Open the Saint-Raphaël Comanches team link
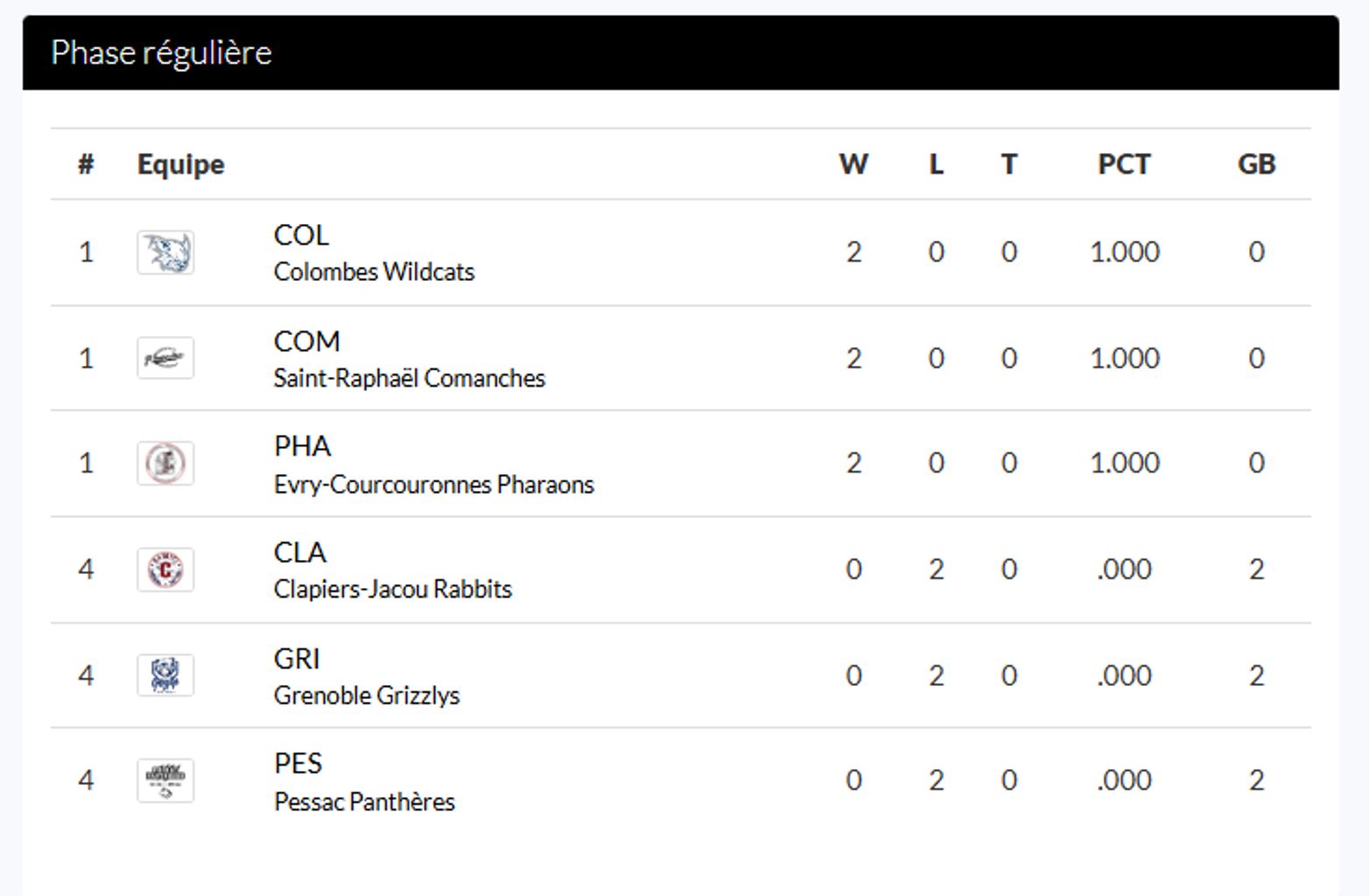This screenshot has width=1369, height=896. pyautogui.click(x=409, y=378)
